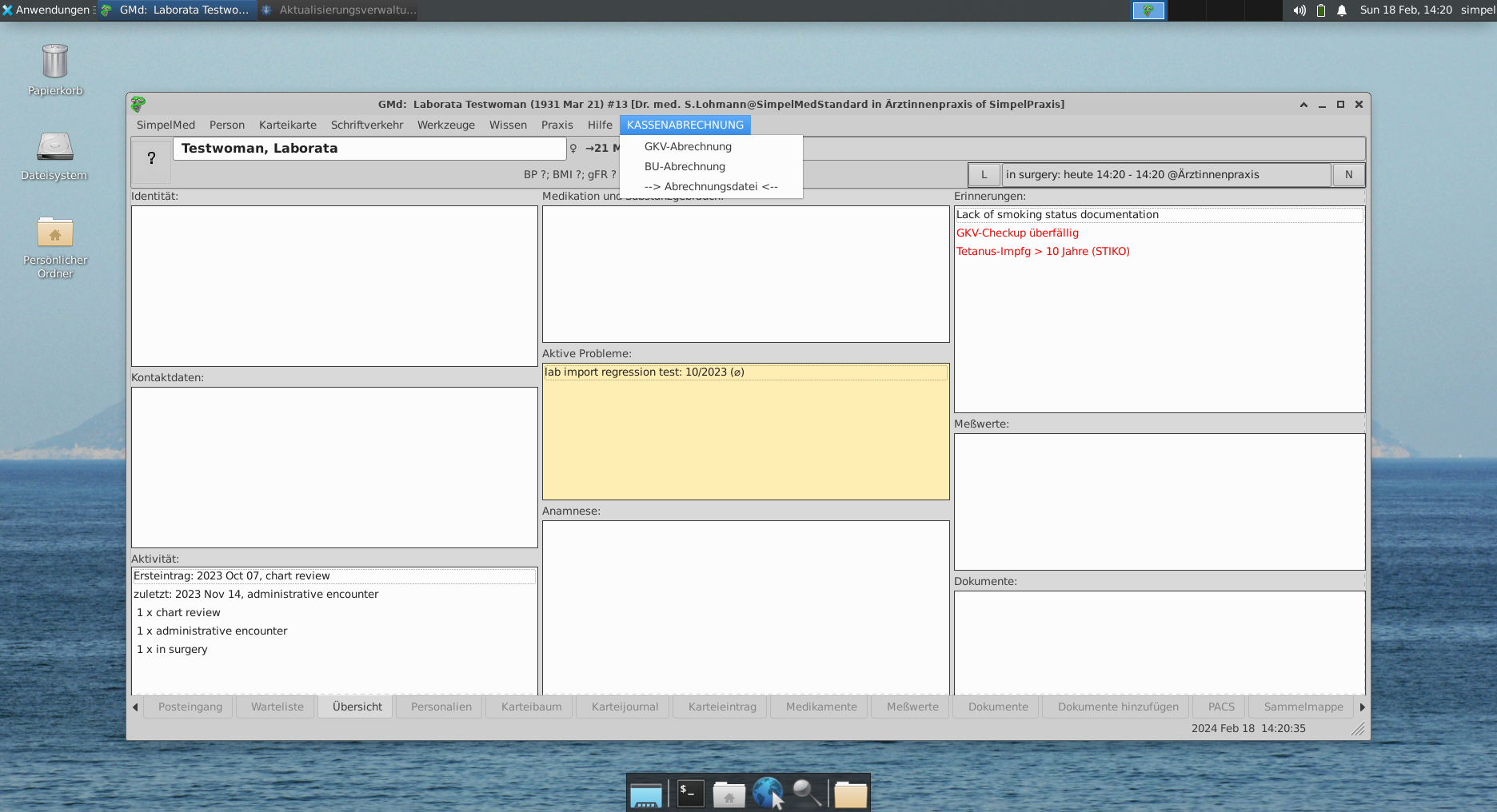Select the zuletzt 2023 Nov 14 row

(x=334, y=594)
